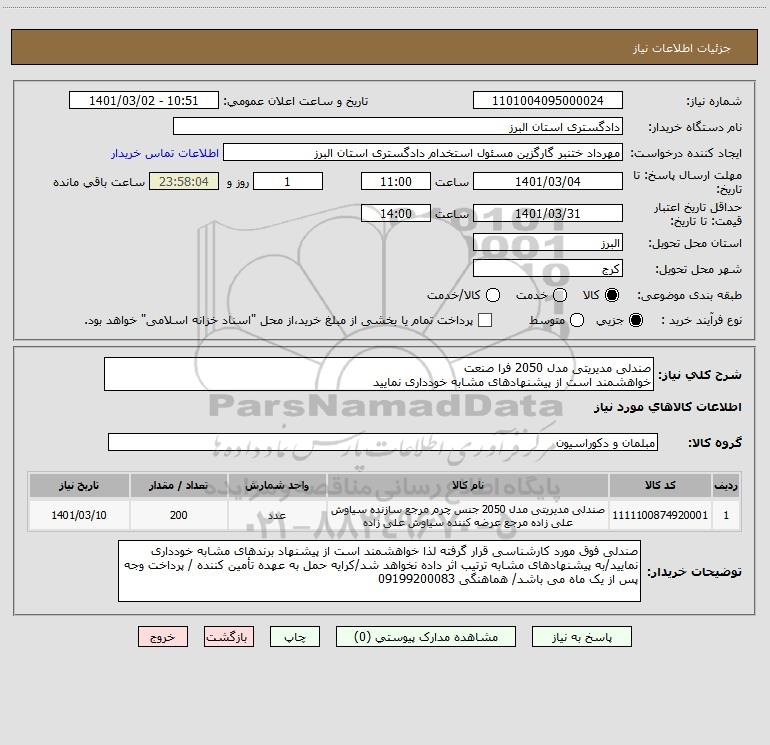Click response deadline time 11:00
The height and width of the screenshot is (745, 770).
click(x=396, y=181)
